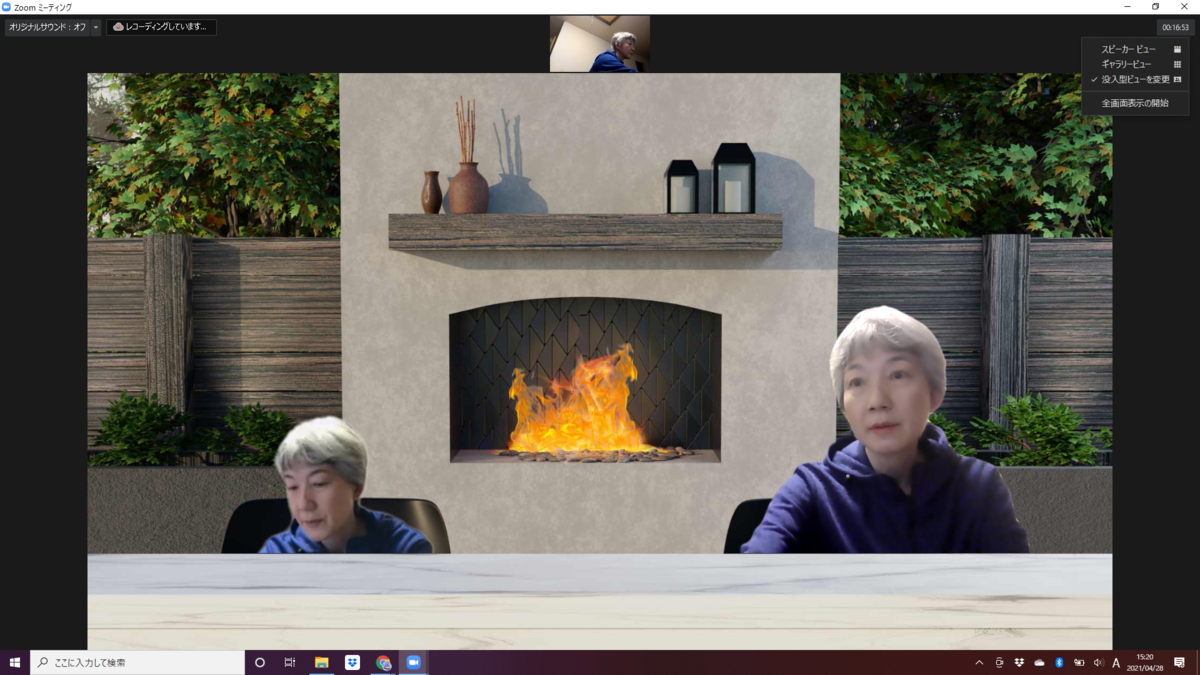The width and height of the screenshot is (1200, 675).
Task: Click the Bluetooth tray icon
Action: 1059,662
